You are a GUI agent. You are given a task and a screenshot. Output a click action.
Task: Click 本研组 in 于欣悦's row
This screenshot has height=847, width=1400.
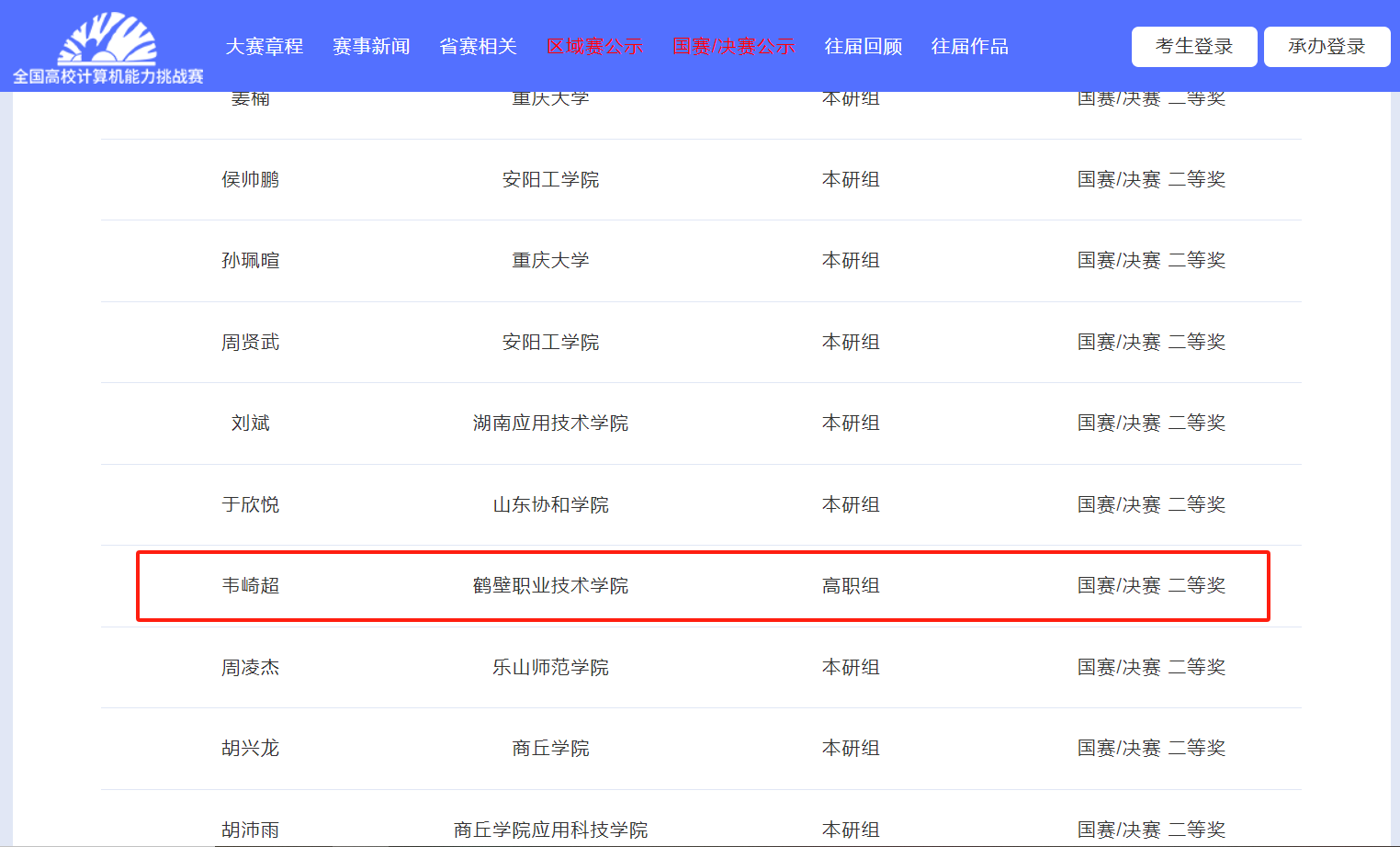coord(851,504)
